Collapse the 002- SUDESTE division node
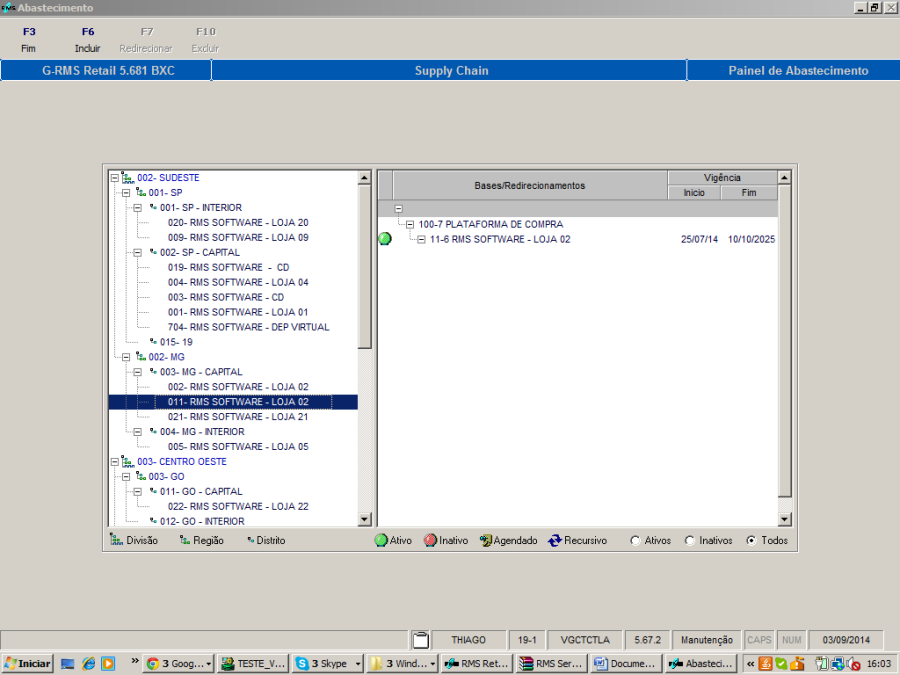The height and width of the screenshot is (675, 900). 115,178
